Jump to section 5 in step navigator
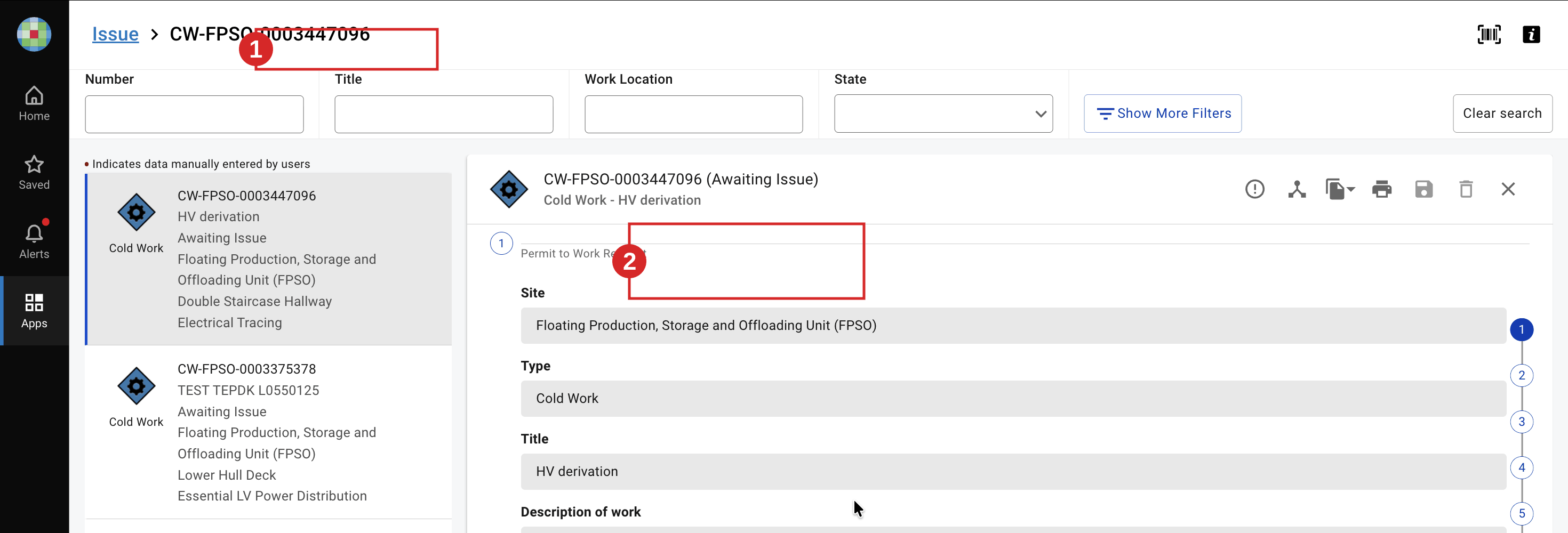 1521,513
